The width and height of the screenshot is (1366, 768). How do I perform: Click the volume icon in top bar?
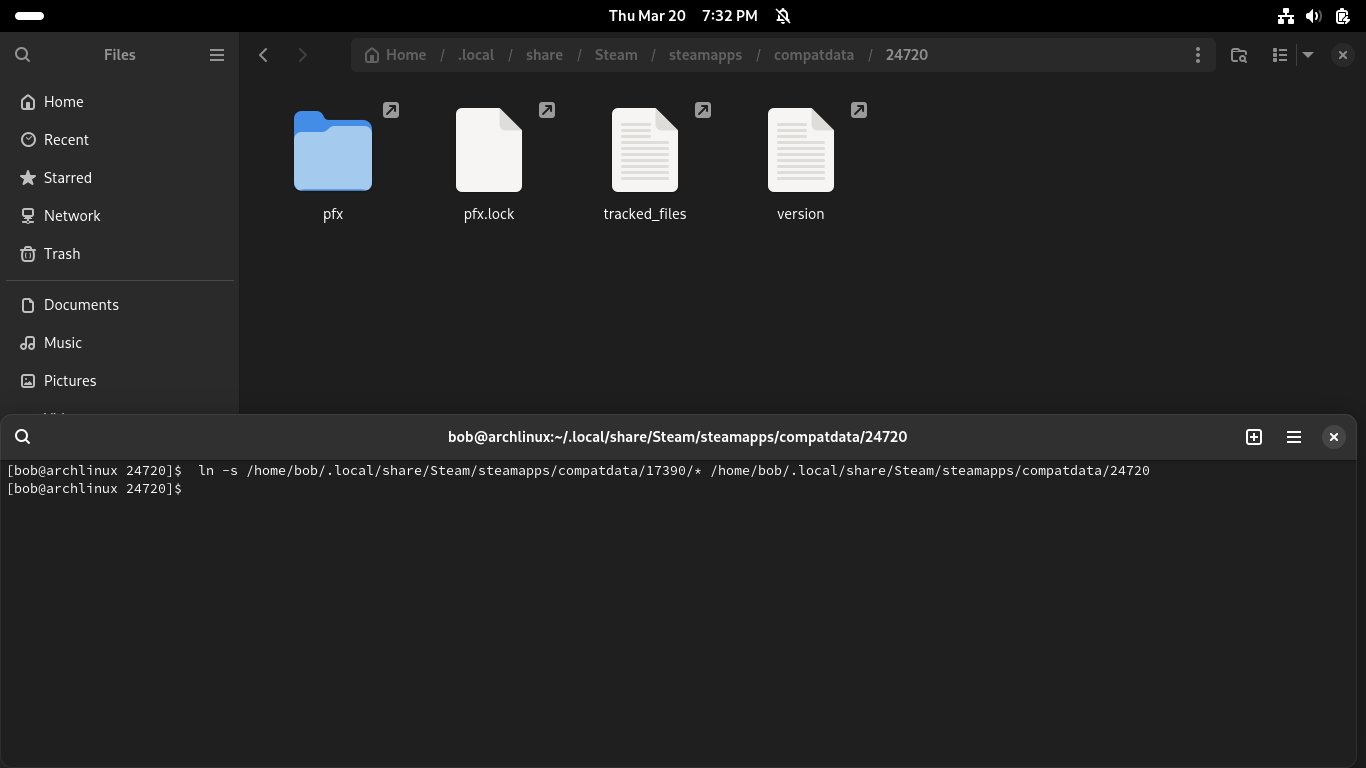point(1314,16)
